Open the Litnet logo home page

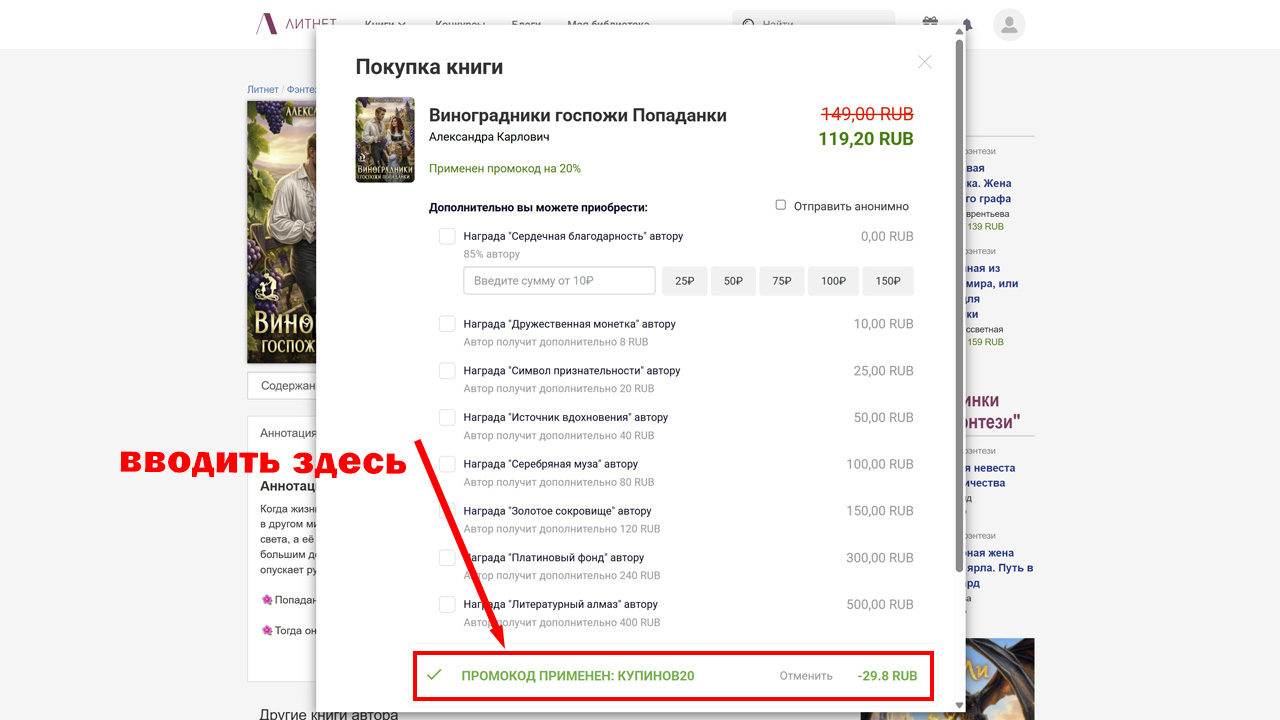click(296, 24)
